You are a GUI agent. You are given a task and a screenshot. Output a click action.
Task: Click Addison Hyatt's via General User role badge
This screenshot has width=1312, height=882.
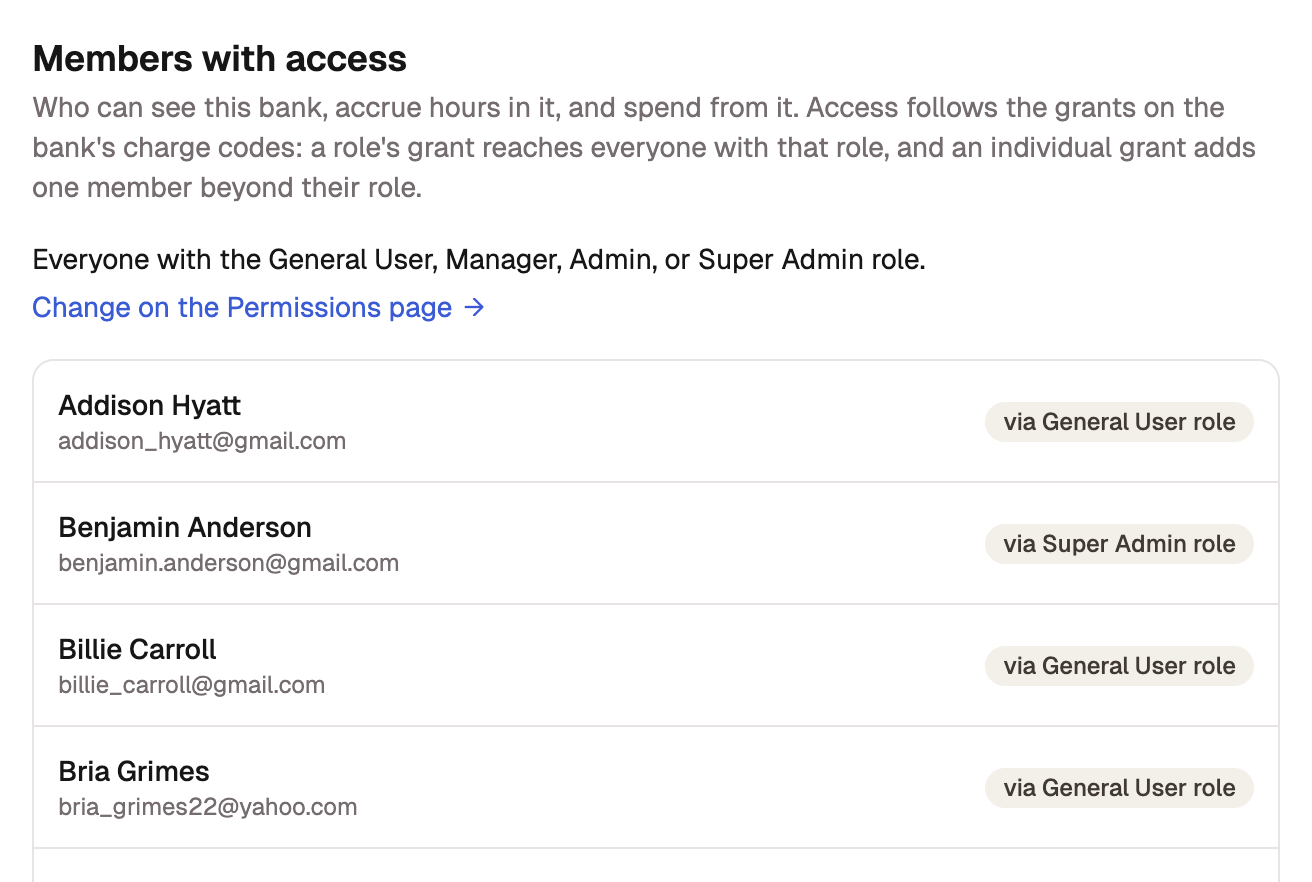1119,422
